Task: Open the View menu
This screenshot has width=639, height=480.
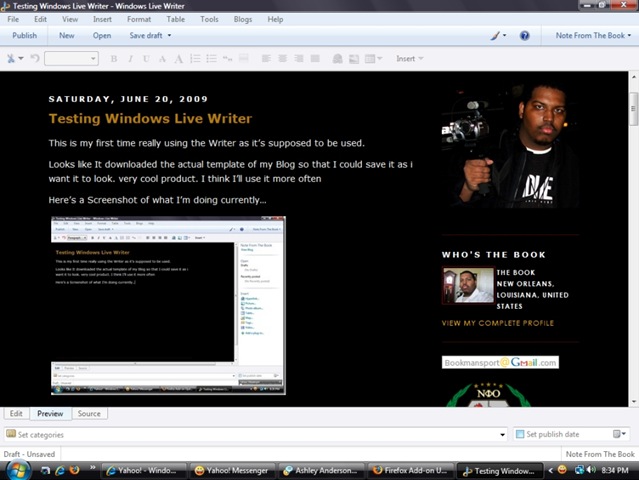Action: pos(70,19)
